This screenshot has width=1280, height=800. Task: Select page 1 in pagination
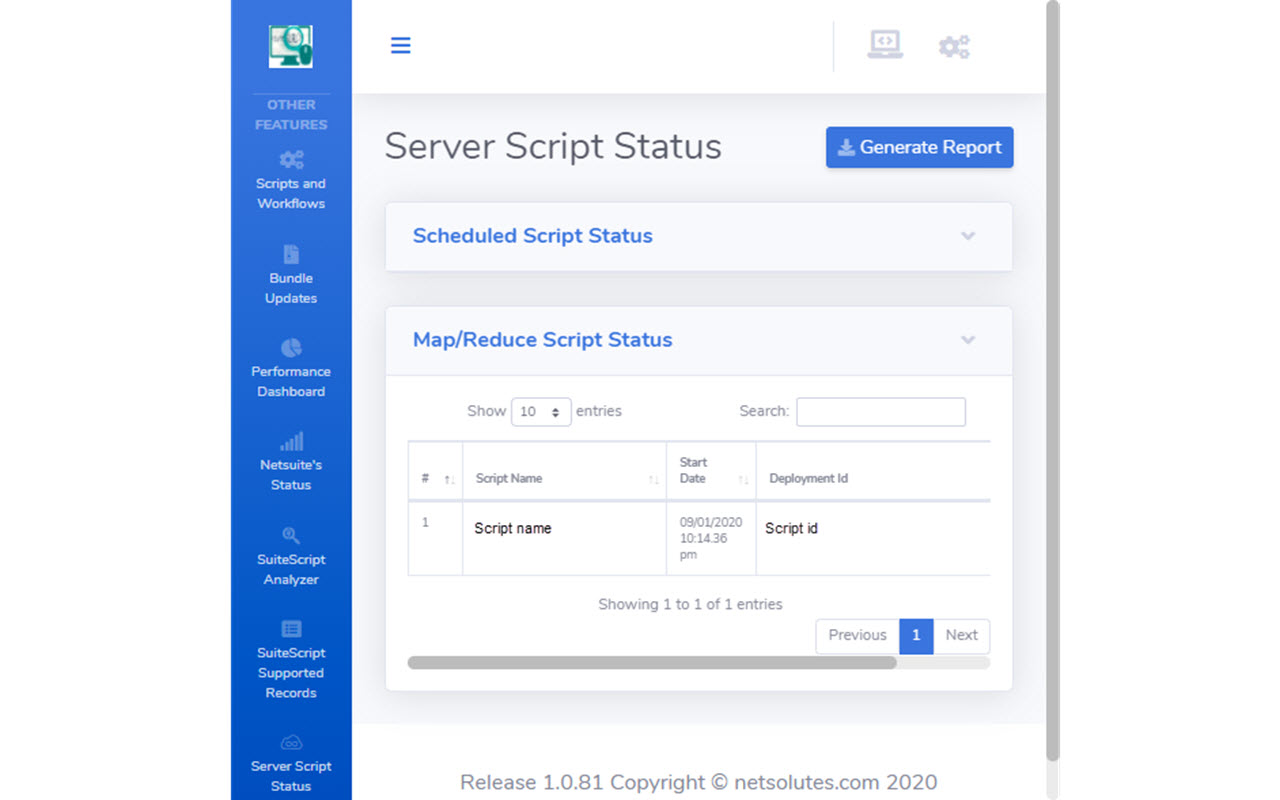[916, 636]
